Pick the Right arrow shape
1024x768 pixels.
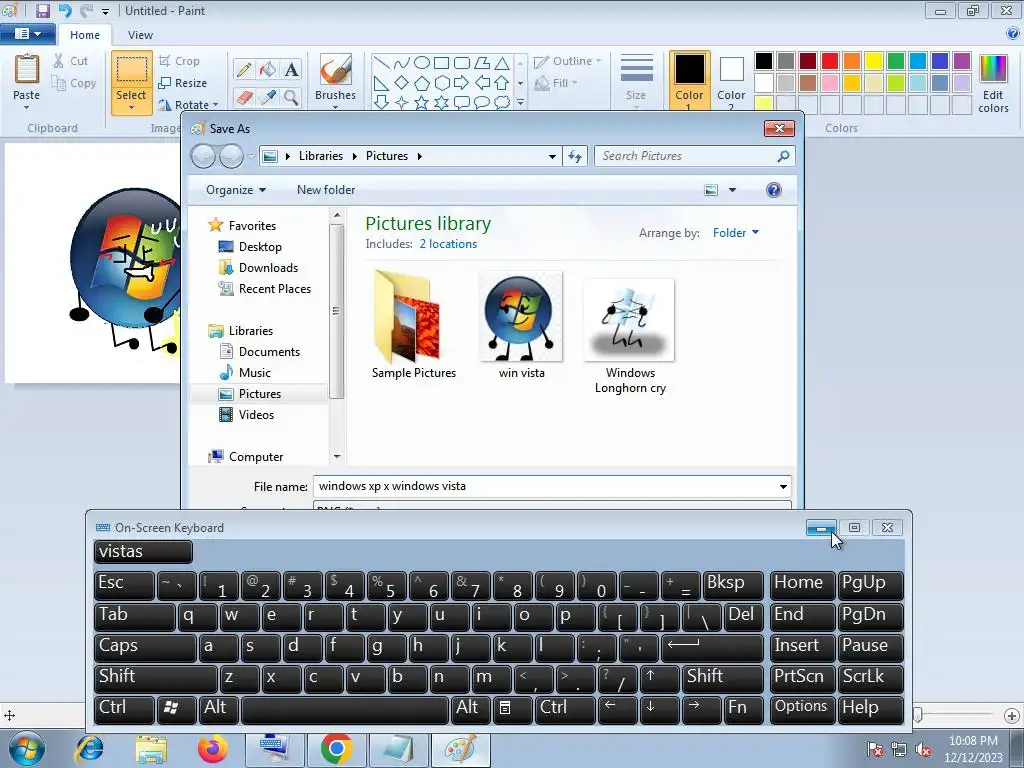click(x=461, y=83)
